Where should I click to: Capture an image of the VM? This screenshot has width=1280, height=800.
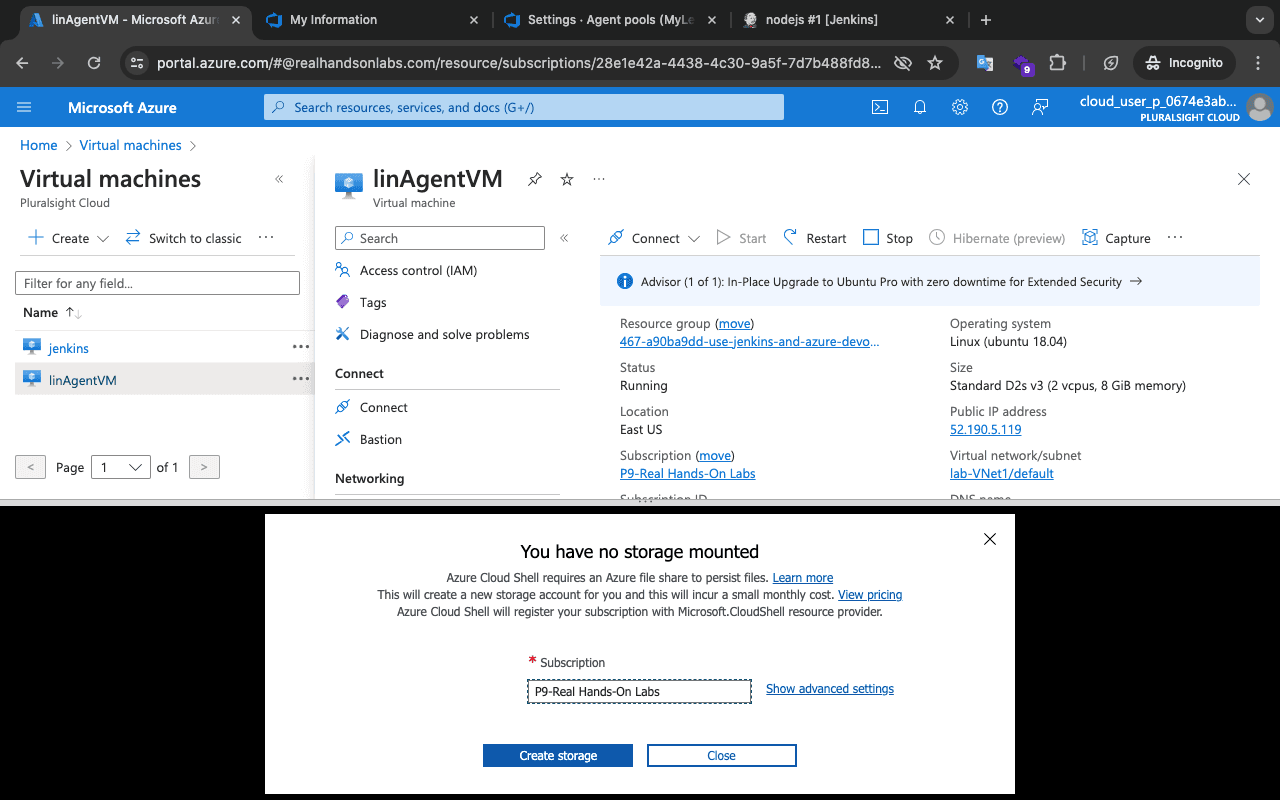[x=1116, y=238]
